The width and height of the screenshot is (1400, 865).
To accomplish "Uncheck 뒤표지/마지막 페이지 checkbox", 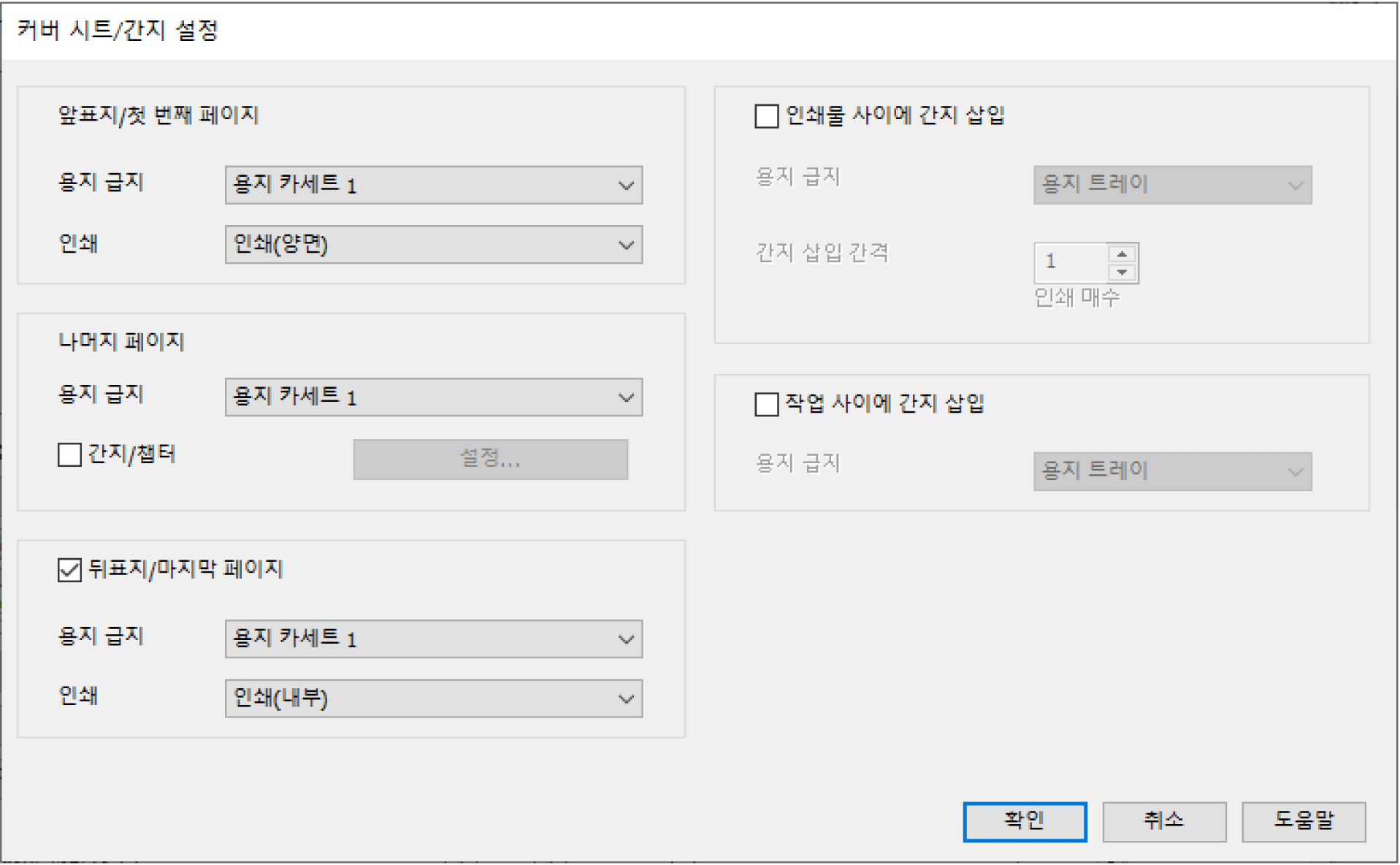I will (69, 569).
